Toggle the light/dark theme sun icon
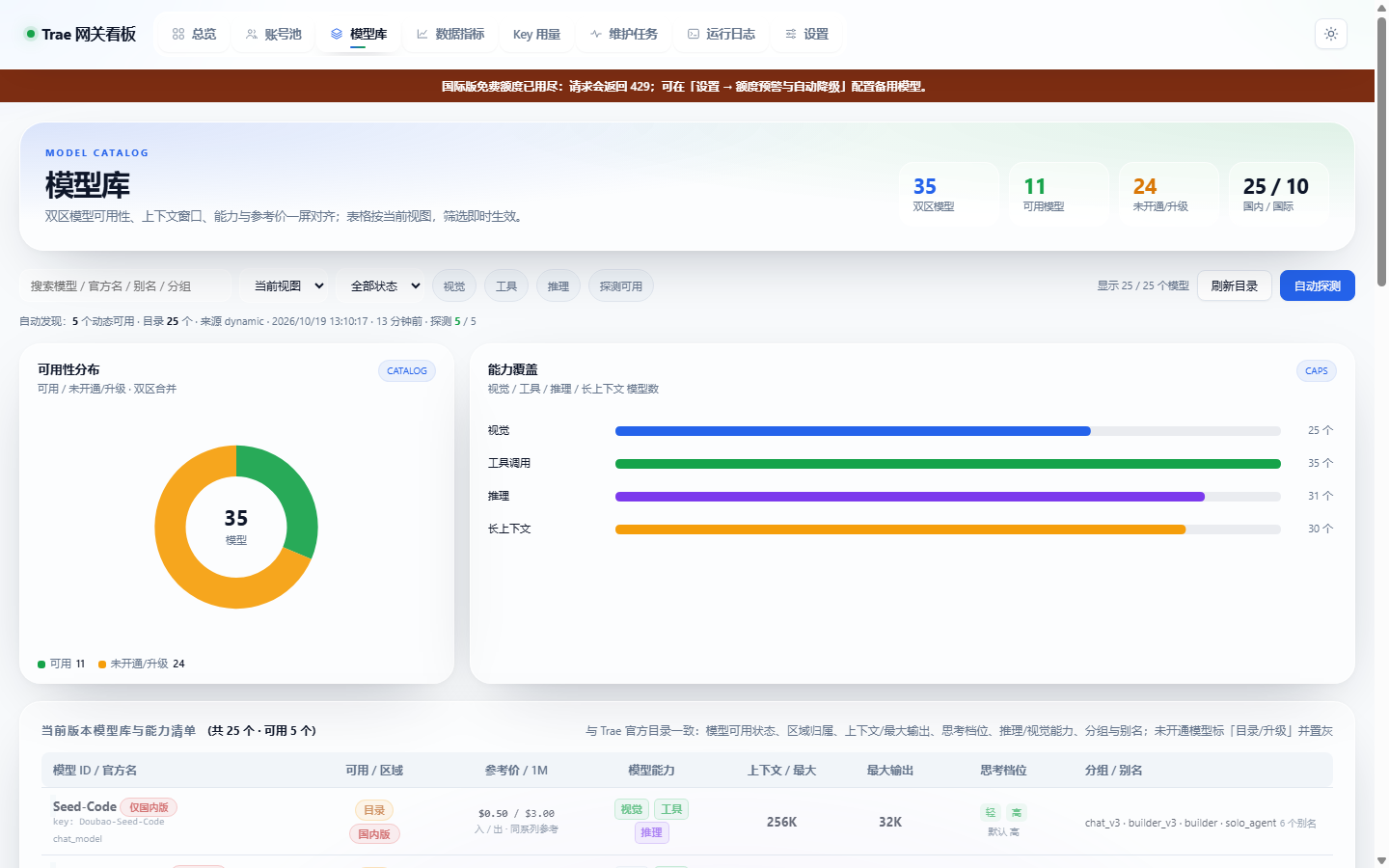This screenshot has width=1389, height=868. 1331,34
